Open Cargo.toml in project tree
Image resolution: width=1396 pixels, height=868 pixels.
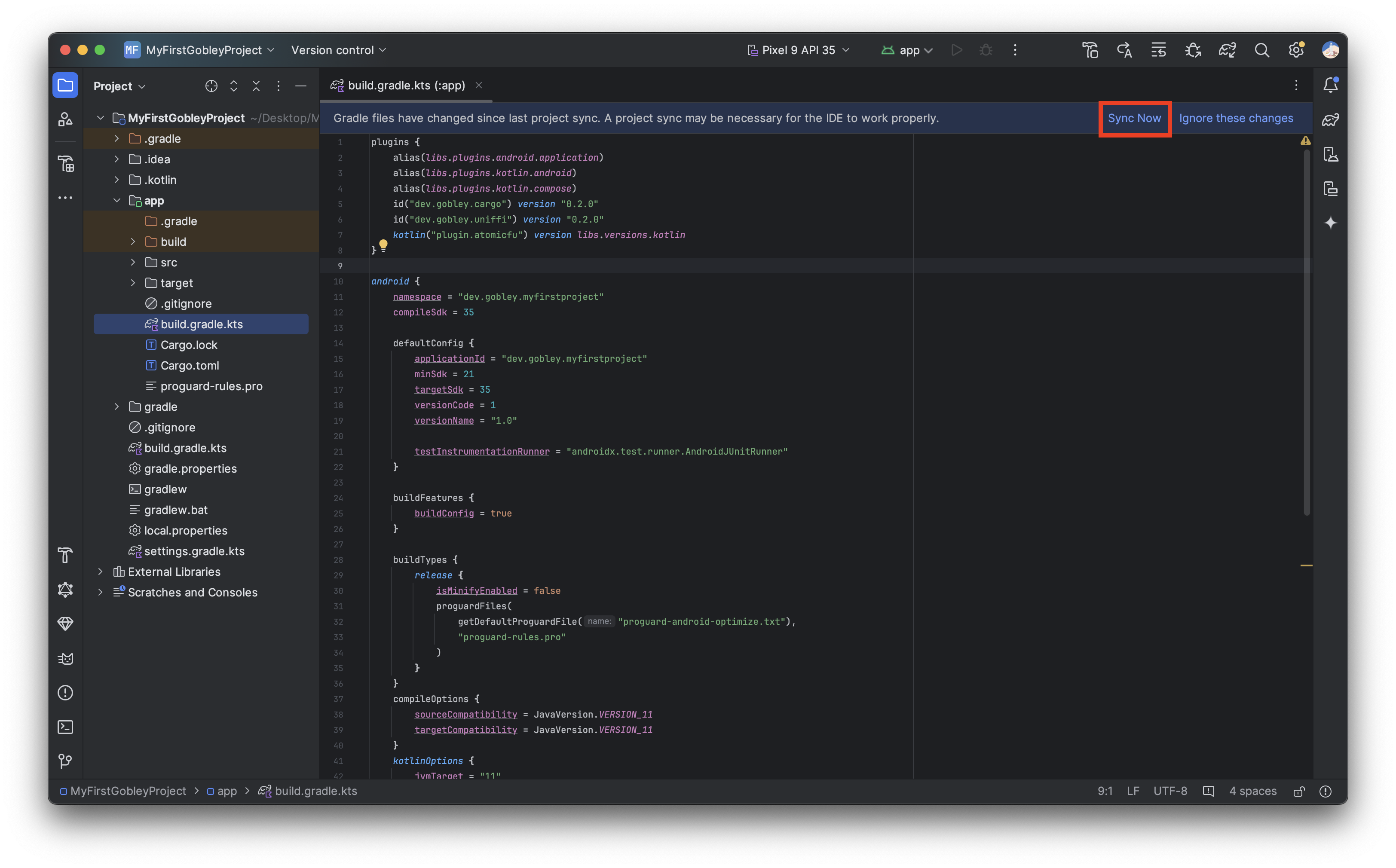click(190, 366)
